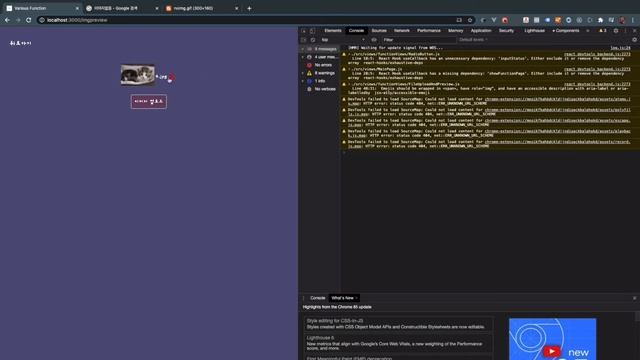Open the Default levels dropdown
640x360 pixels.
coord(473,40)
